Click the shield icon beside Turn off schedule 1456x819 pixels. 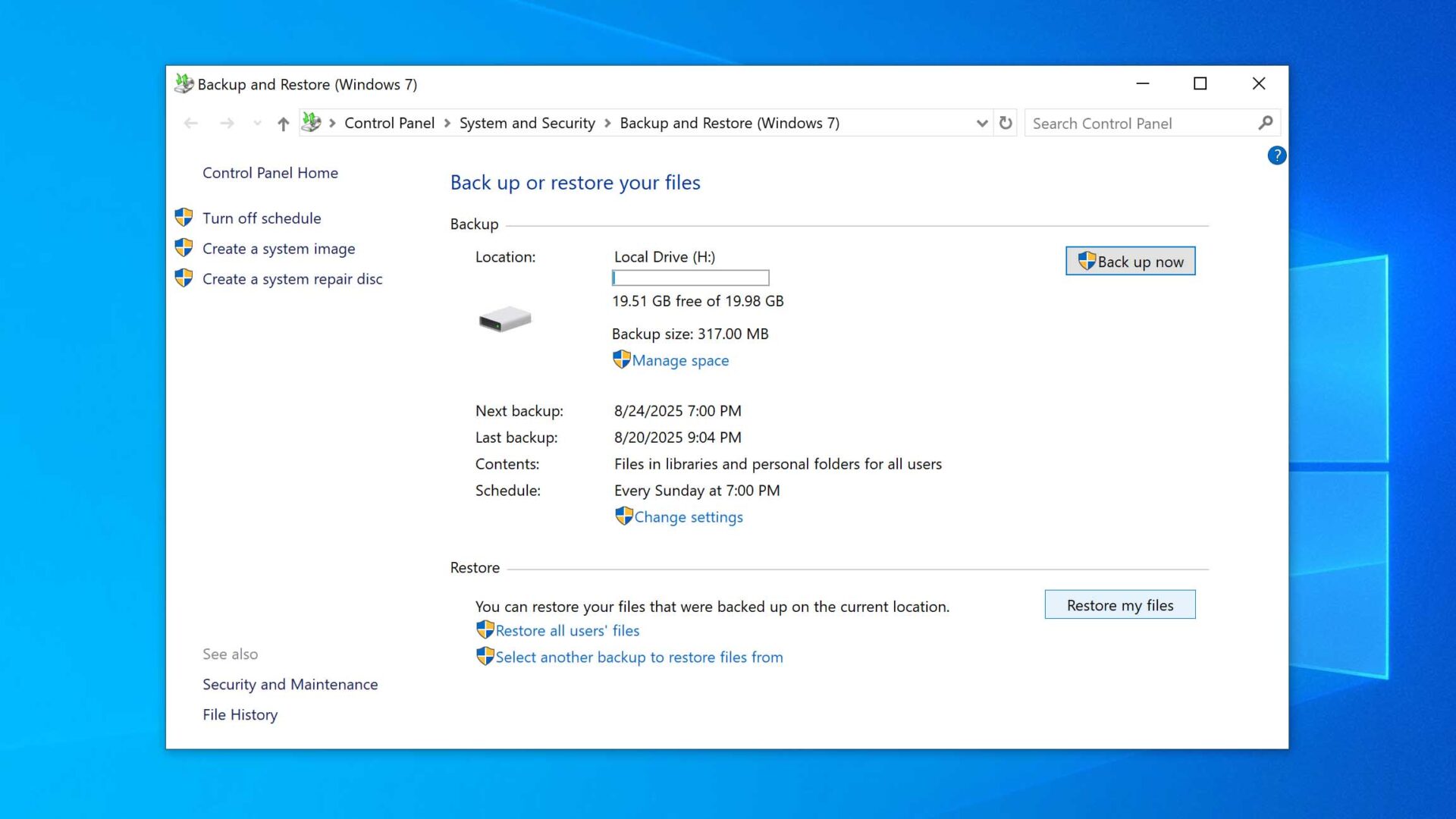pyautogui.click(x=184, y=217)
